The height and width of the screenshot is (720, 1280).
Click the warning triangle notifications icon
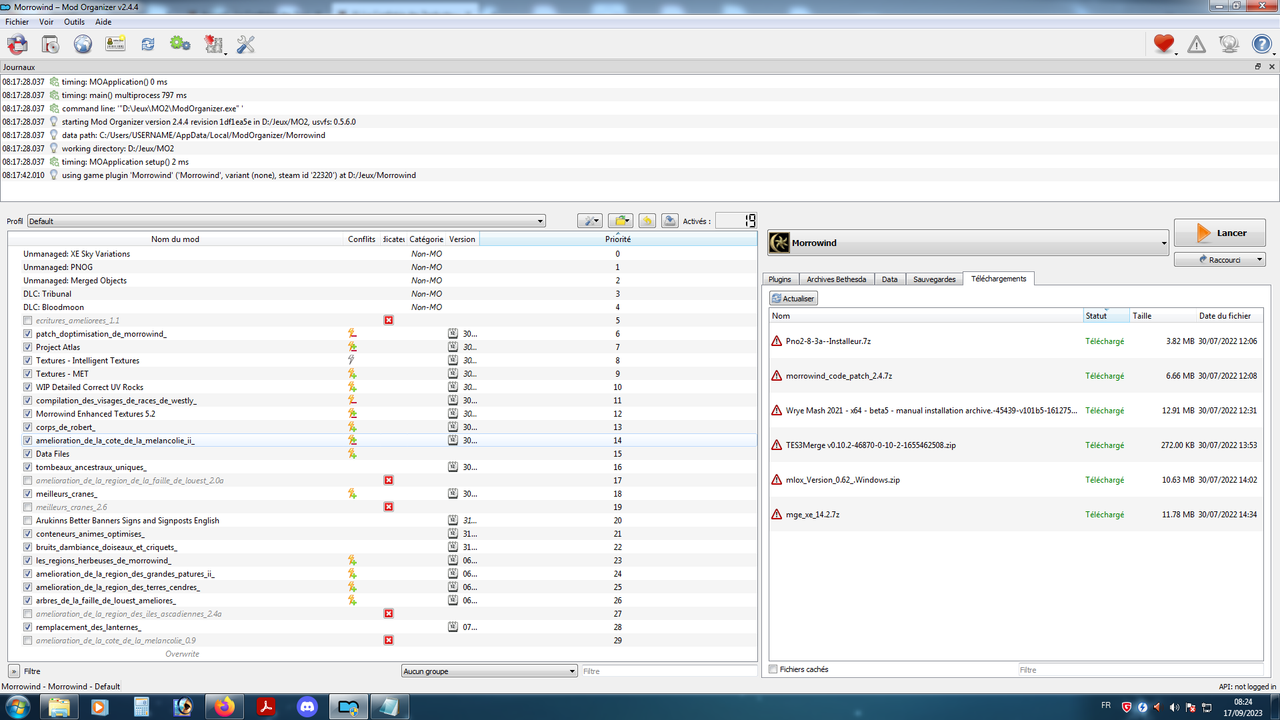coord(1196,44)
